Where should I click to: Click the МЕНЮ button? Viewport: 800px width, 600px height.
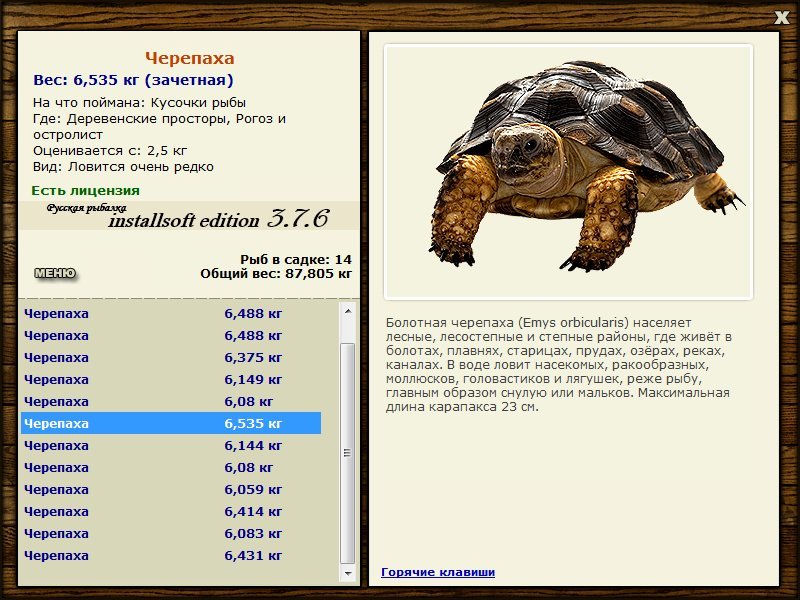click(x=55, y=273)
